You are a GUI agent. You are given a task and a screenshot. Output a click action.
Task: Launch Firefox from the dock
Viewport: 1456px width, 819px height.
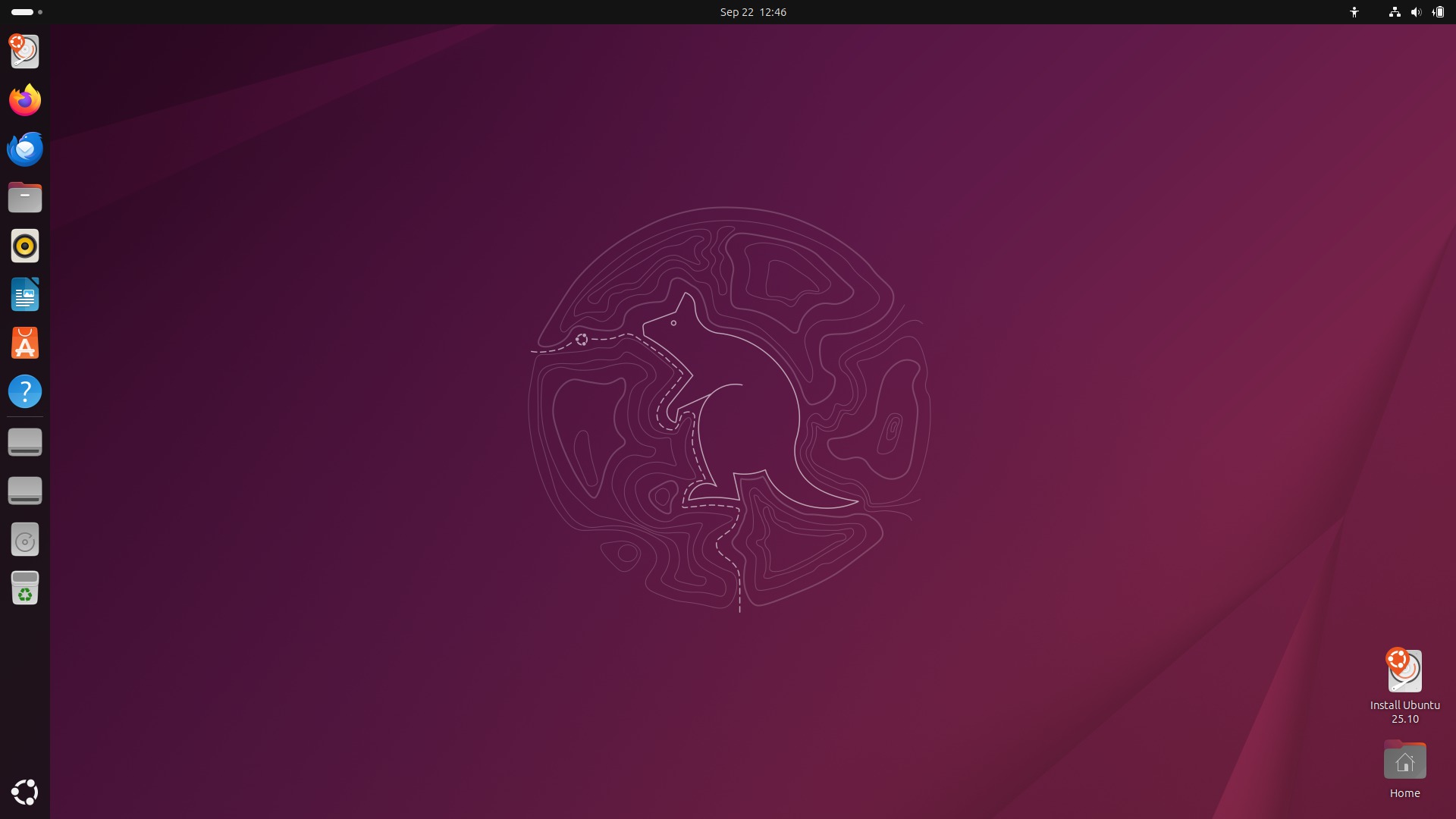[x=24, y=100]
